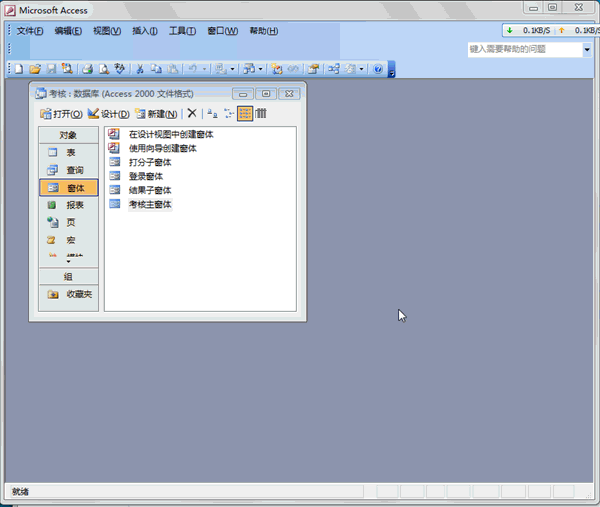Click the blue Help question mark icon

point(378,69)
